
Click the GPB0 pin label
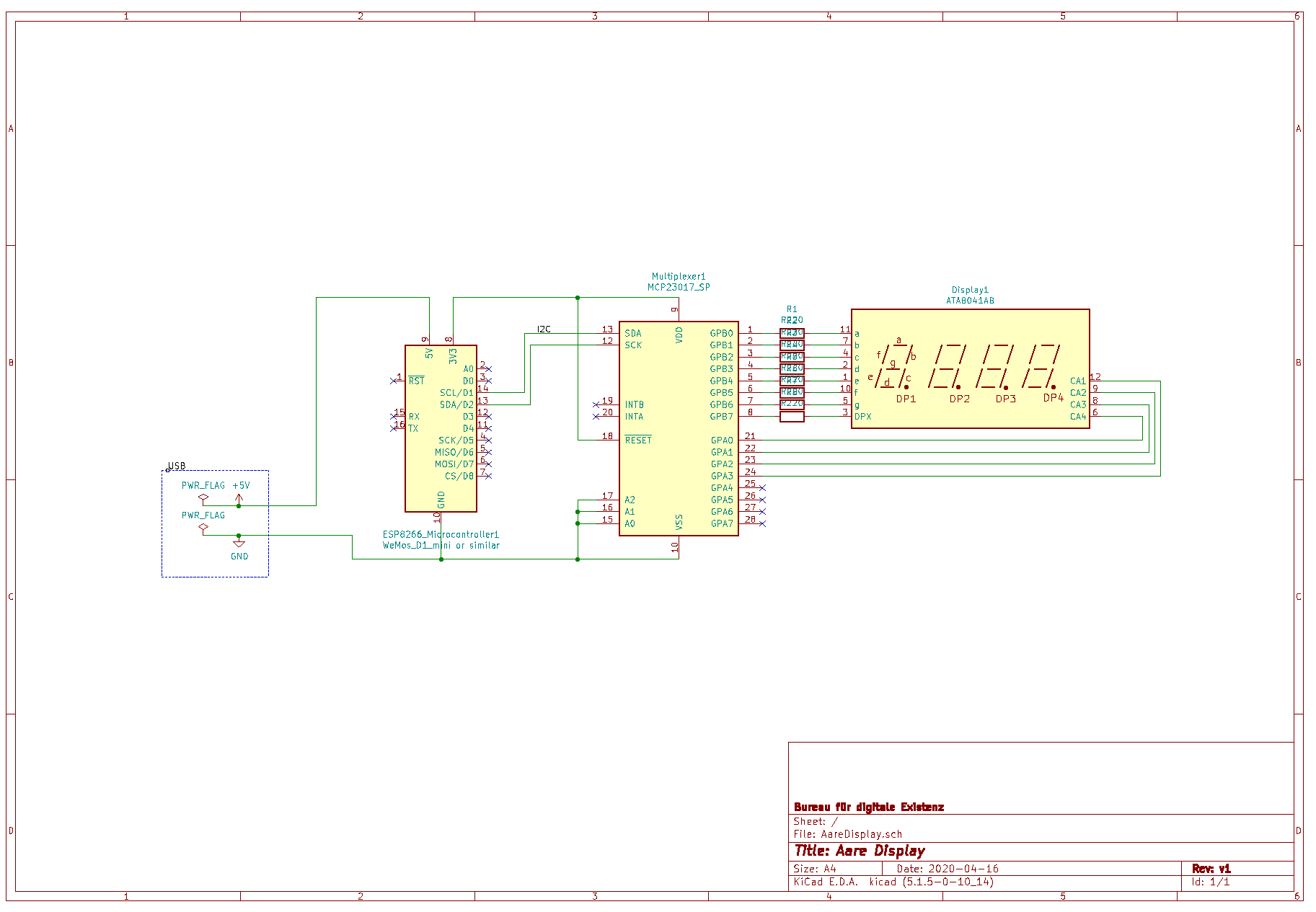click(721, 333)
